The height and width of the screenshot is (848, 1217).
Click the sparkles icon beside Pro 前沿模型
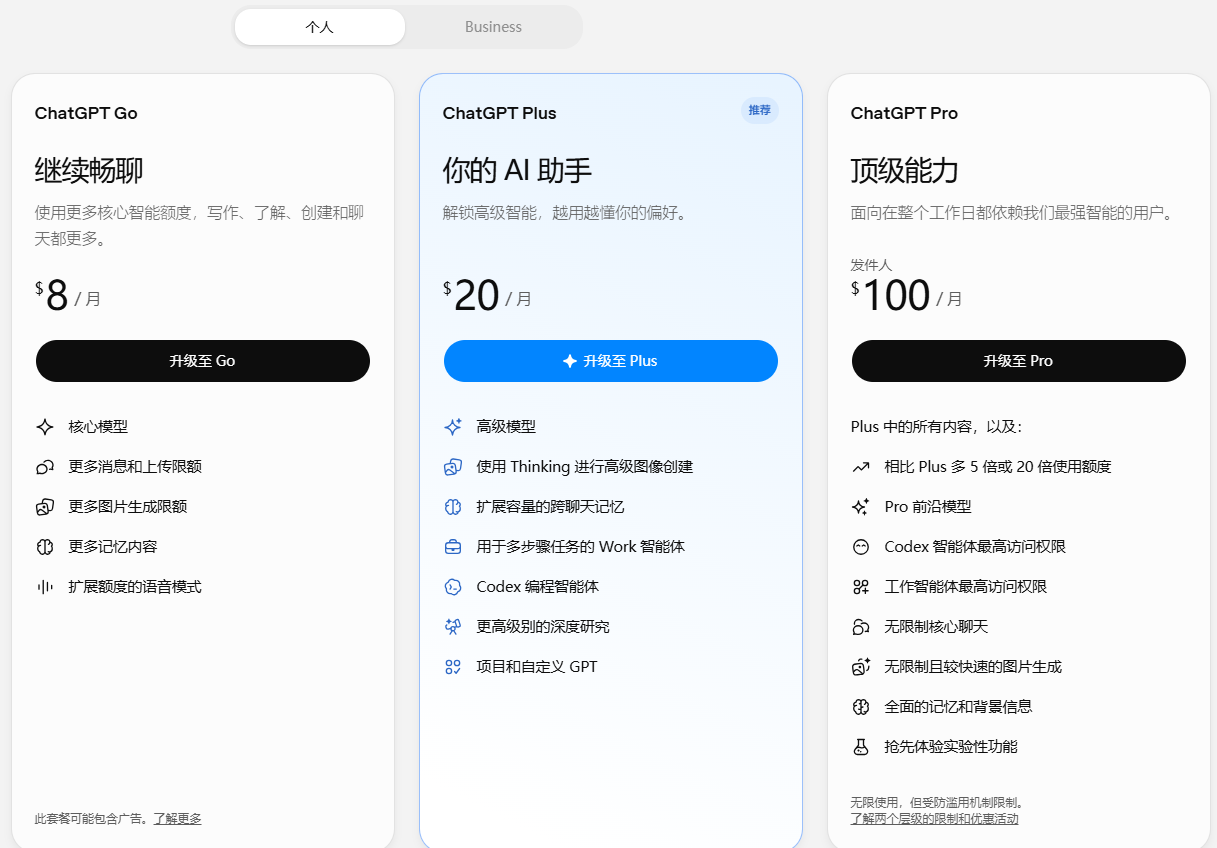(x=861, y=507)
